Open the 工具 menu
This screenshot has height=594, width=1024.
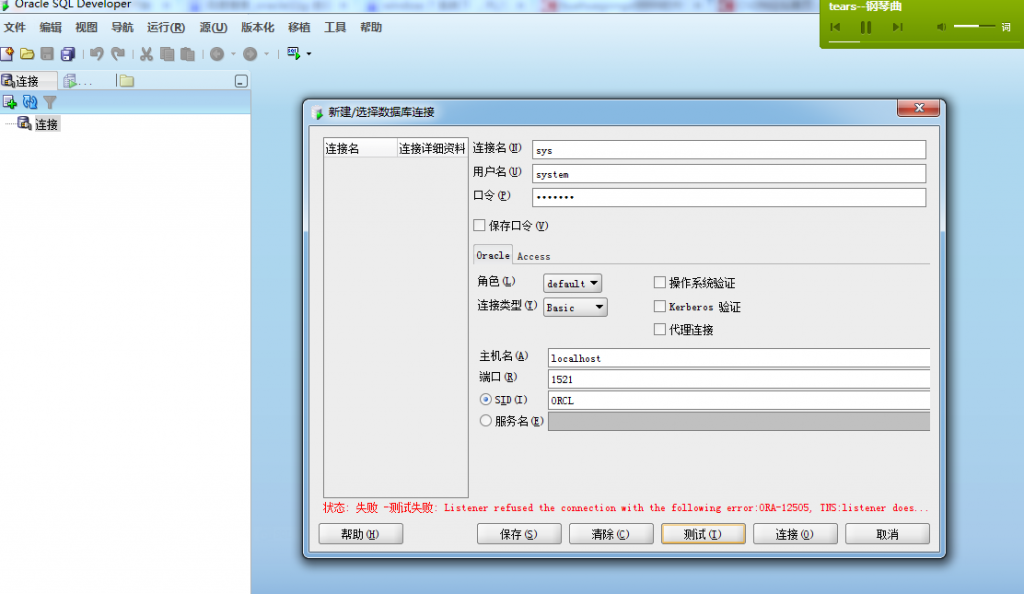coord(335,27)
